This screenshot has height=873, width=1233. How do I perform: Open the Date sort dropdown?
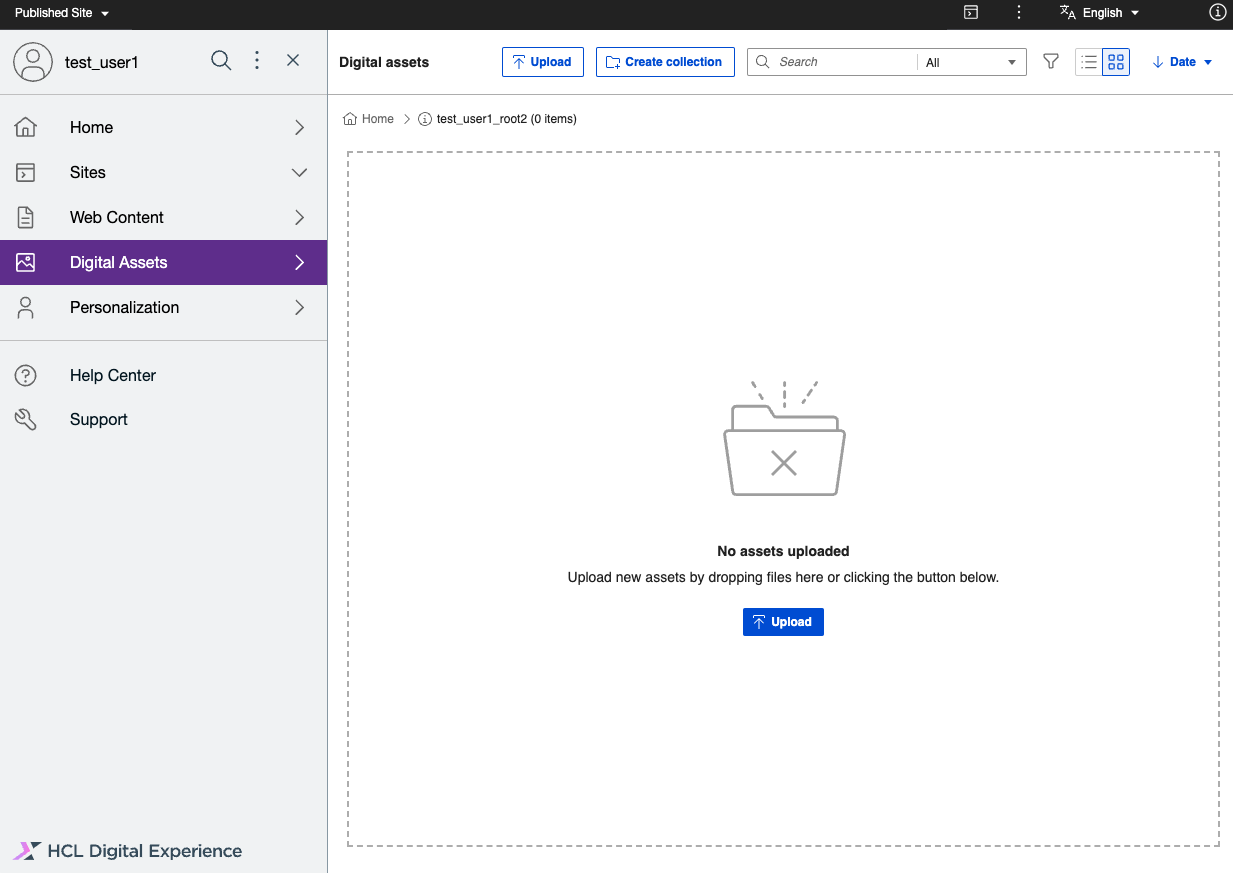pyautogui.click(x=1182, y=62)
